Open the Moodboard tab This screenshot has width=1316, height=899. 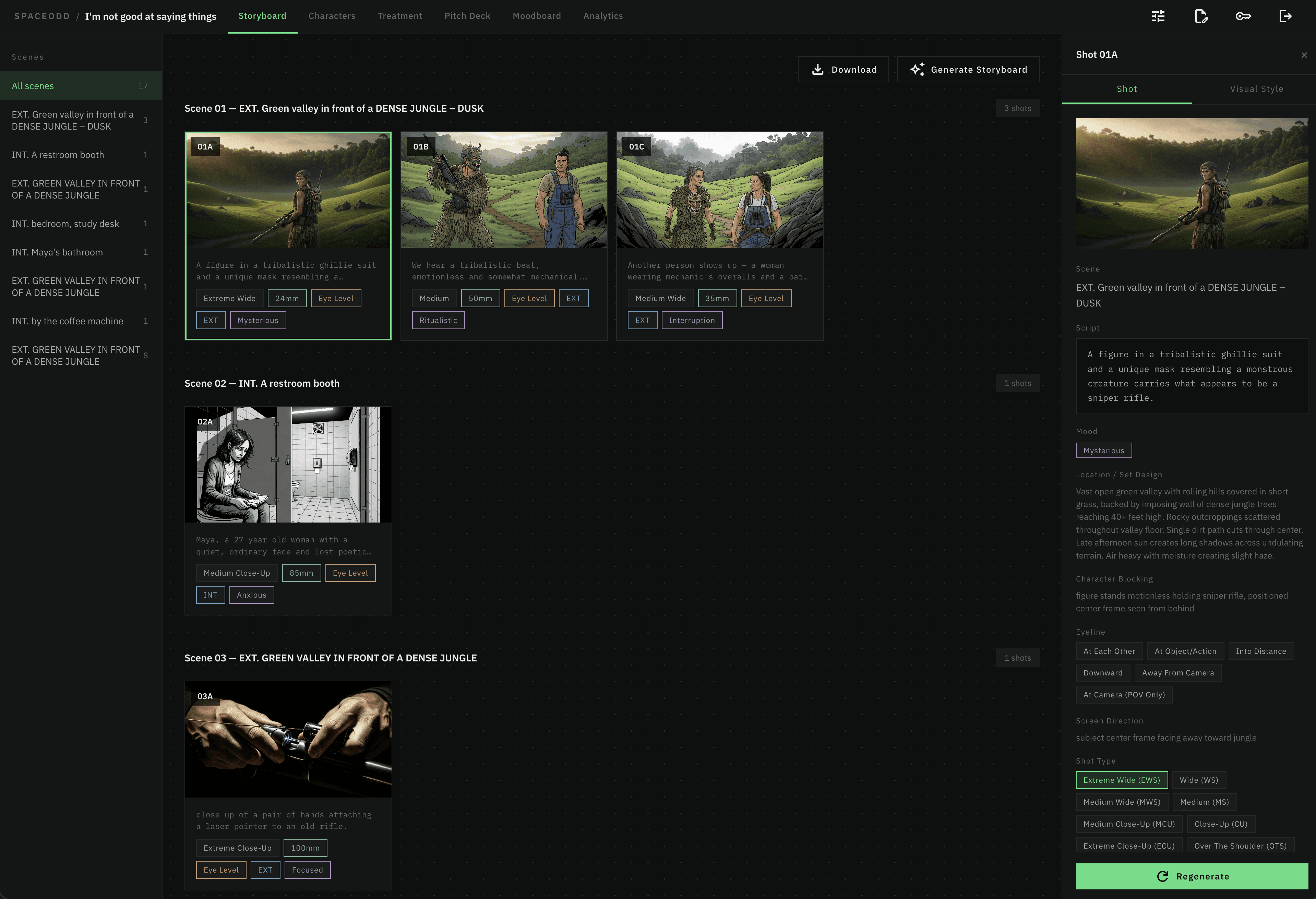(536, 16)
